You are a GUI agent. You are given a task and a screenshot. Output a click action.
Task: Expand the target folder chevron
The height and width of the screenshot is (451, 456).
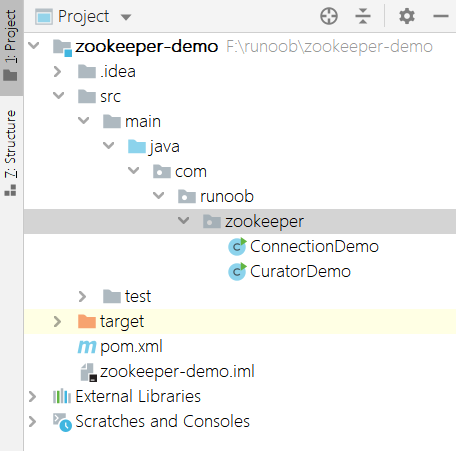pos(57,321)
